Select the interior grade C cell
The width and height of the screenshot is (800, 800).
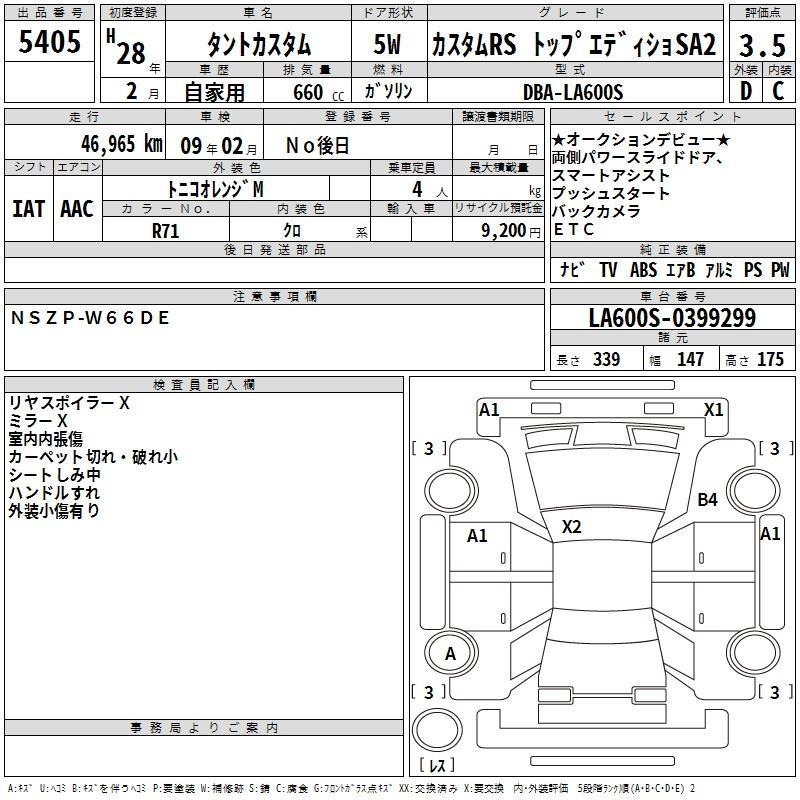tap(778, 92)
